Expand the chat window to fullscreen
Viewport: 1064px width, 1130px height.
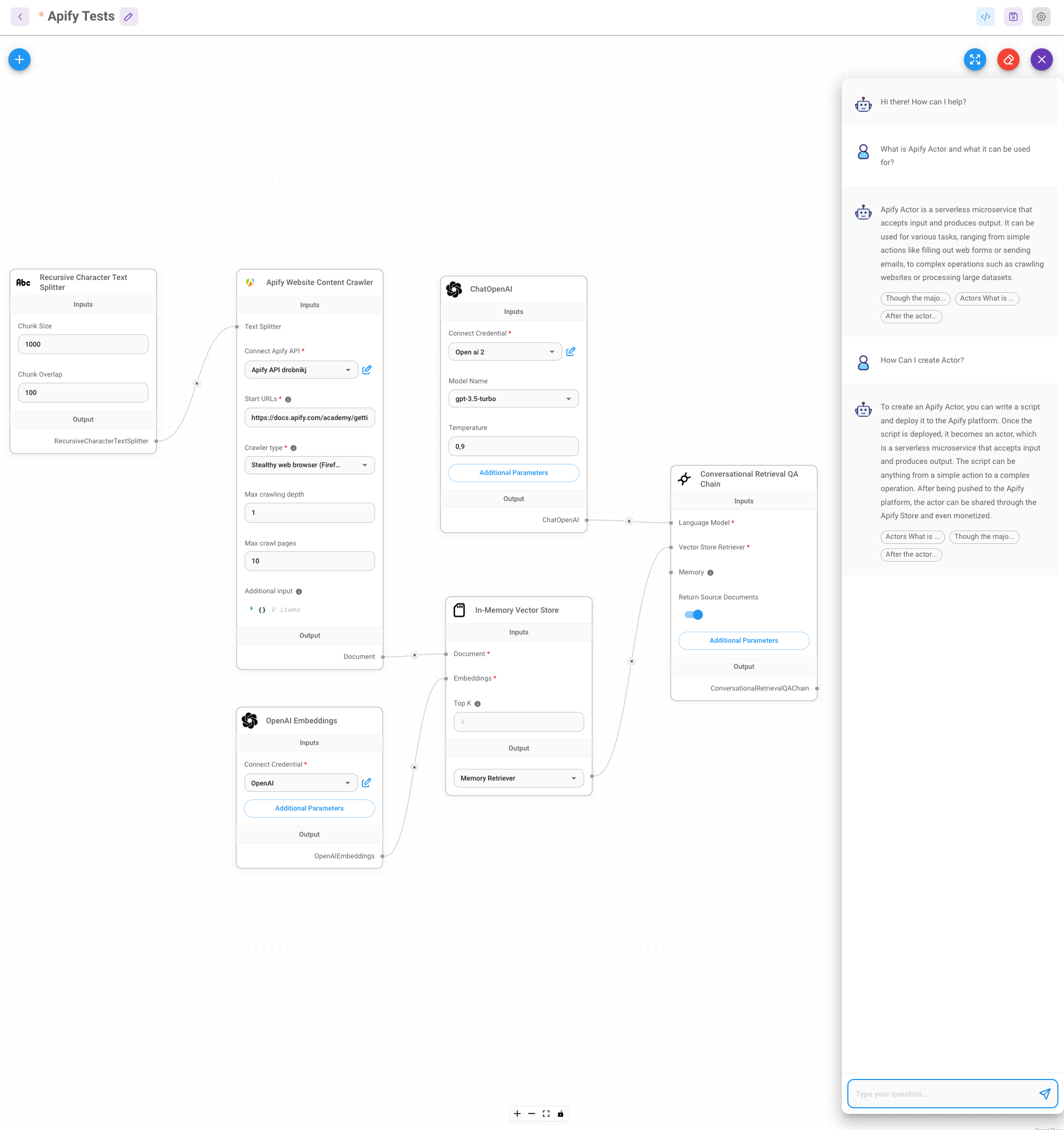point(975,59)
